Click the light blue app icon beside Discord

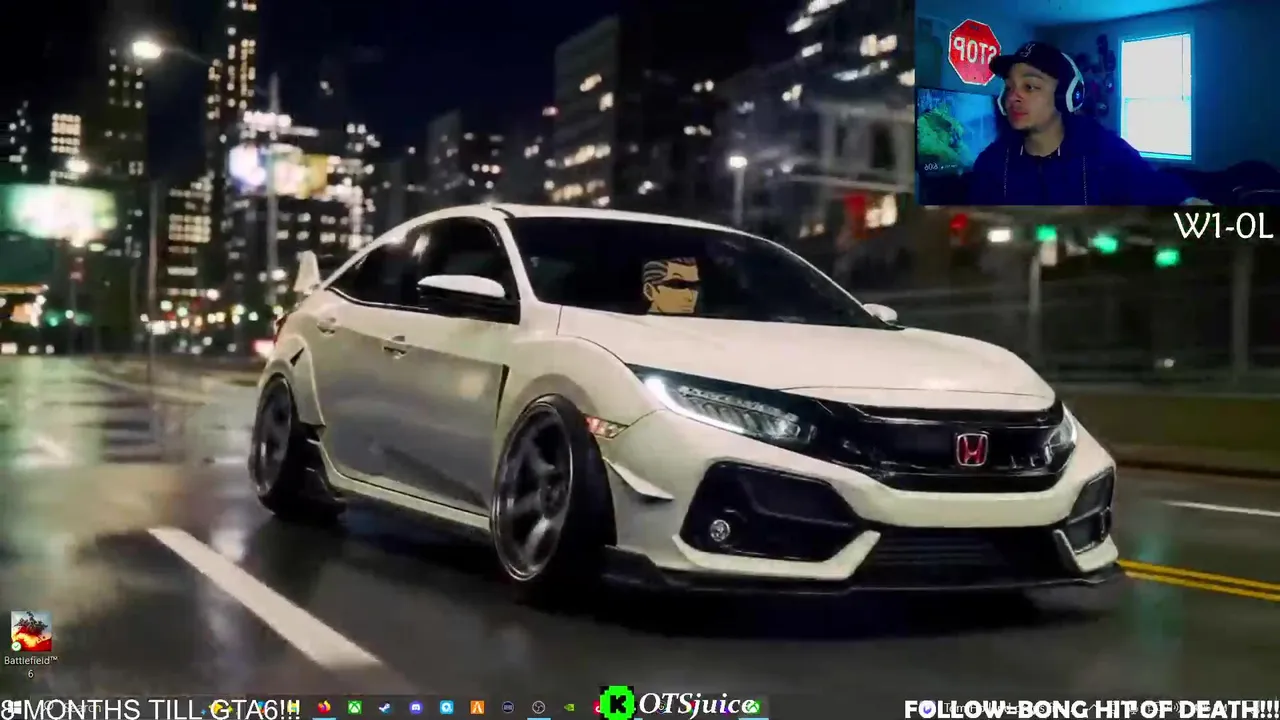click(x=446, y=707)
